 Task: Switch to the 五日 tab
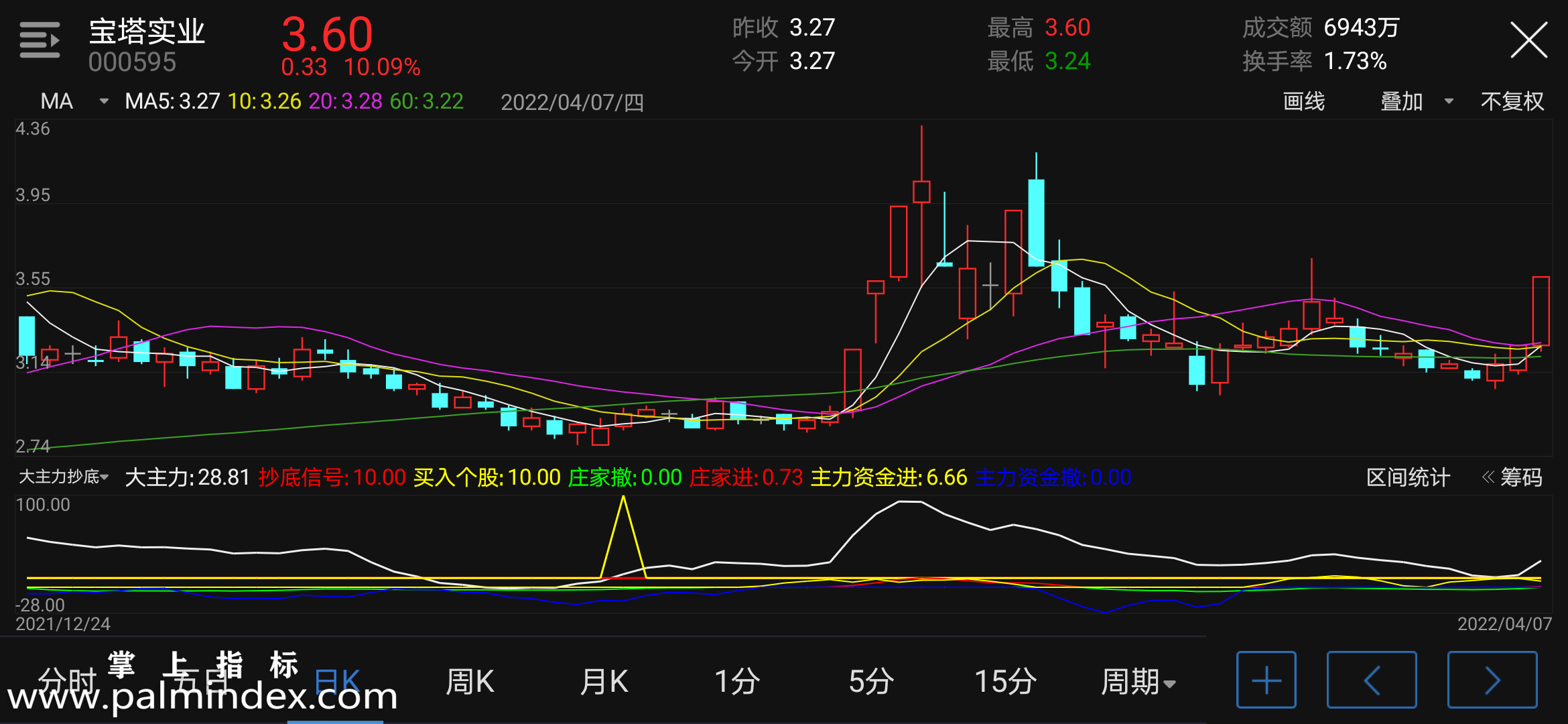coord(201,682)
